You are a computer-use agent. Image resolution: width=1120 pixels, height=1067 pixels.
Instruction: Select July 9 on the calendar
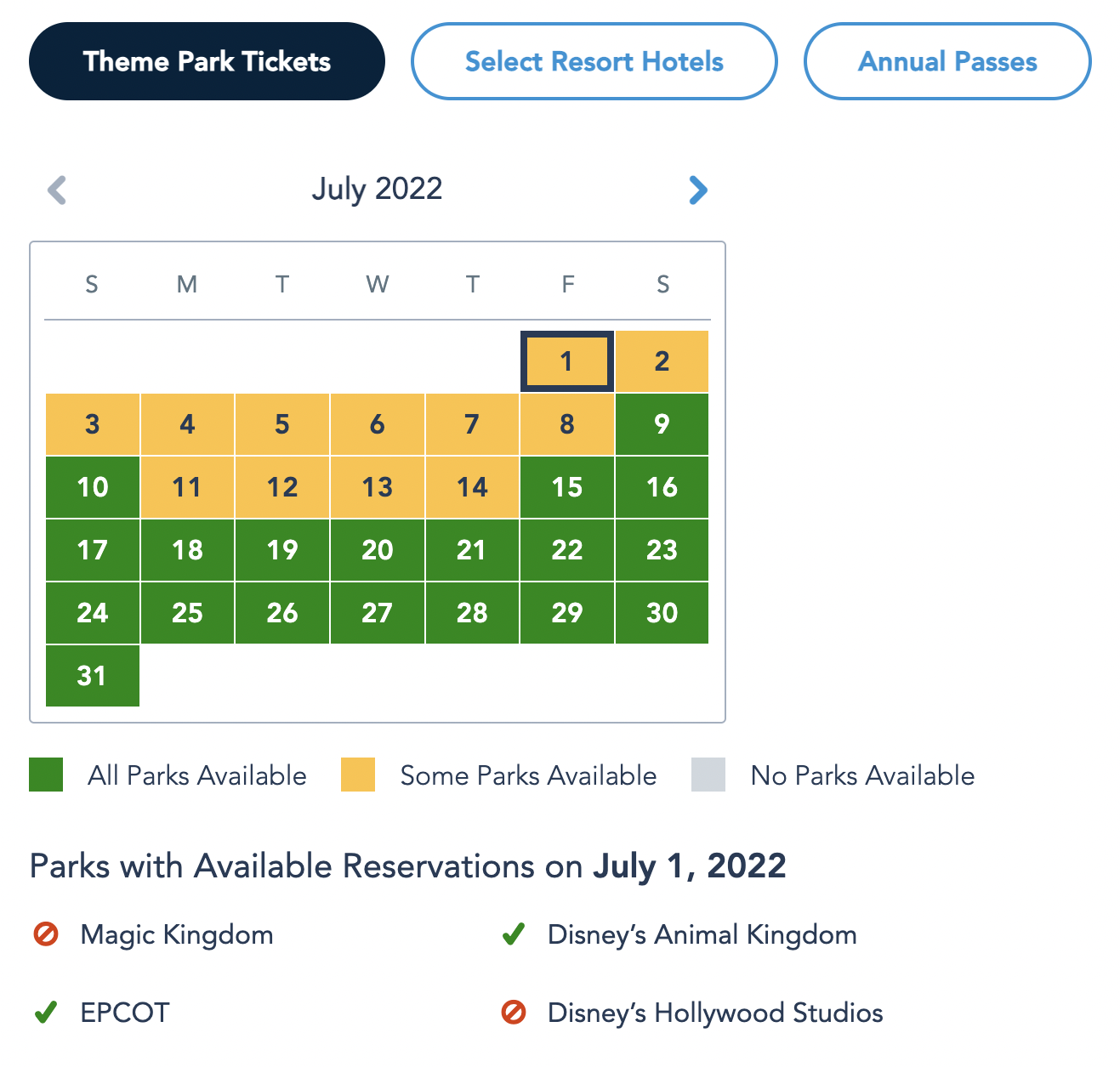[662, 424]
